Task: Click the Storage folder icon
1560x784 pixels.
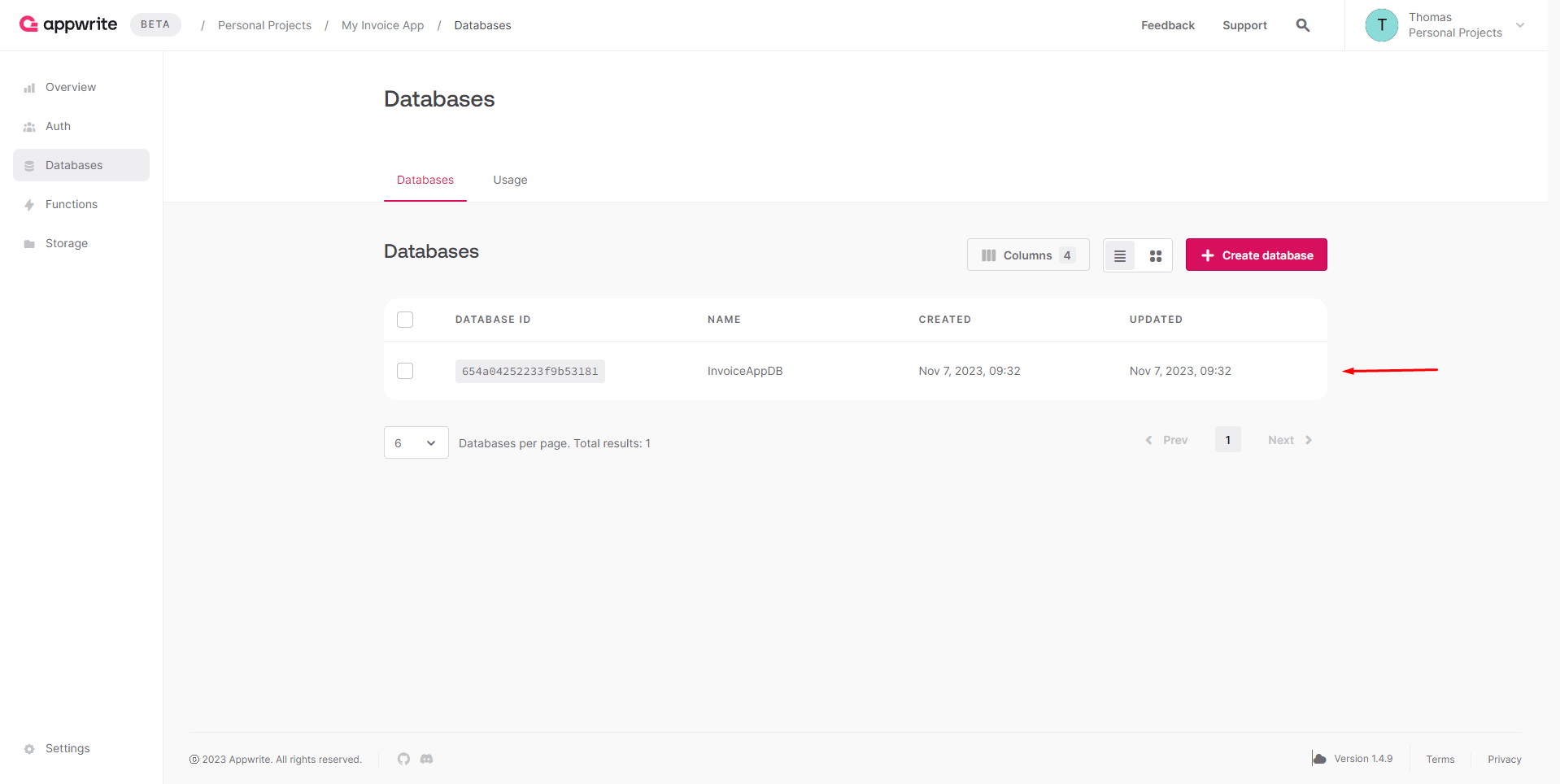Action: [x=29, y=244]
